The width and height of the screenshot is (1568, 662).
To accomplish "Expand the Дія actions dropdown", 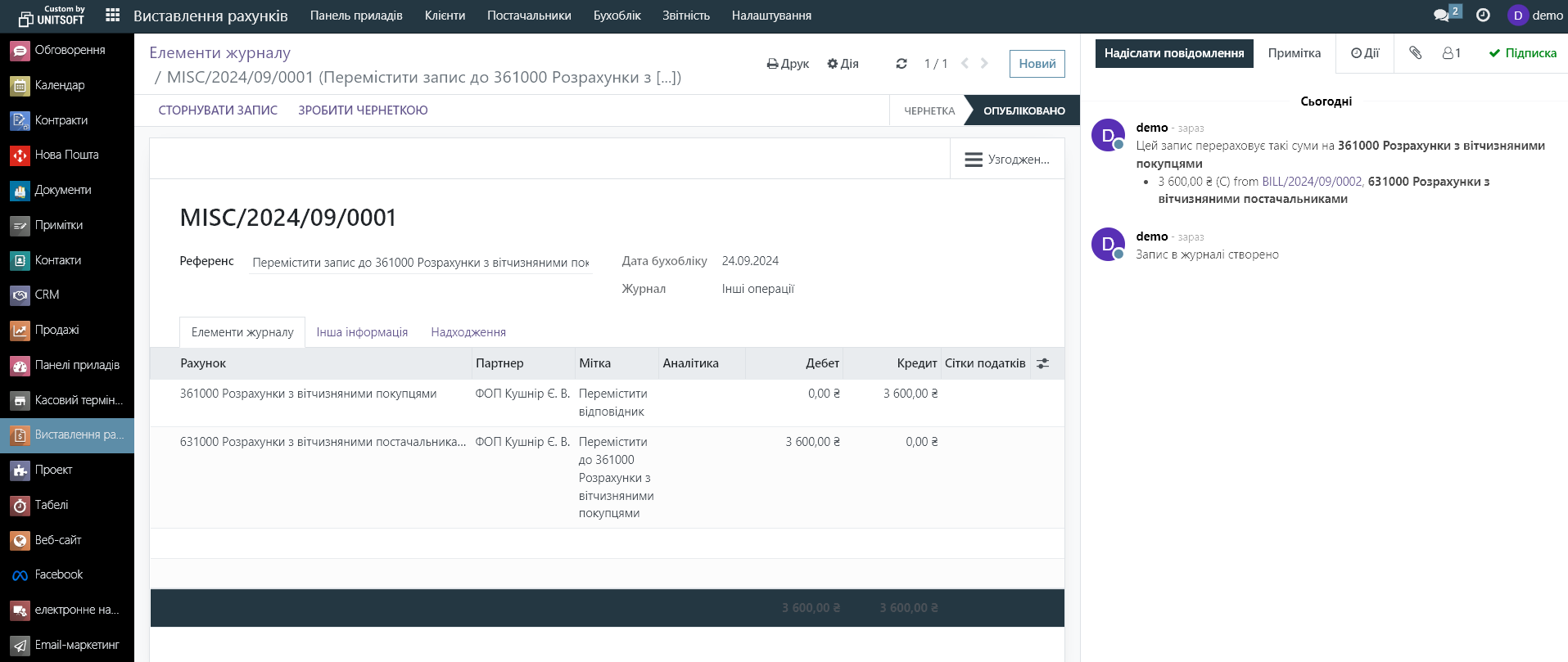I will click(843, 64).
